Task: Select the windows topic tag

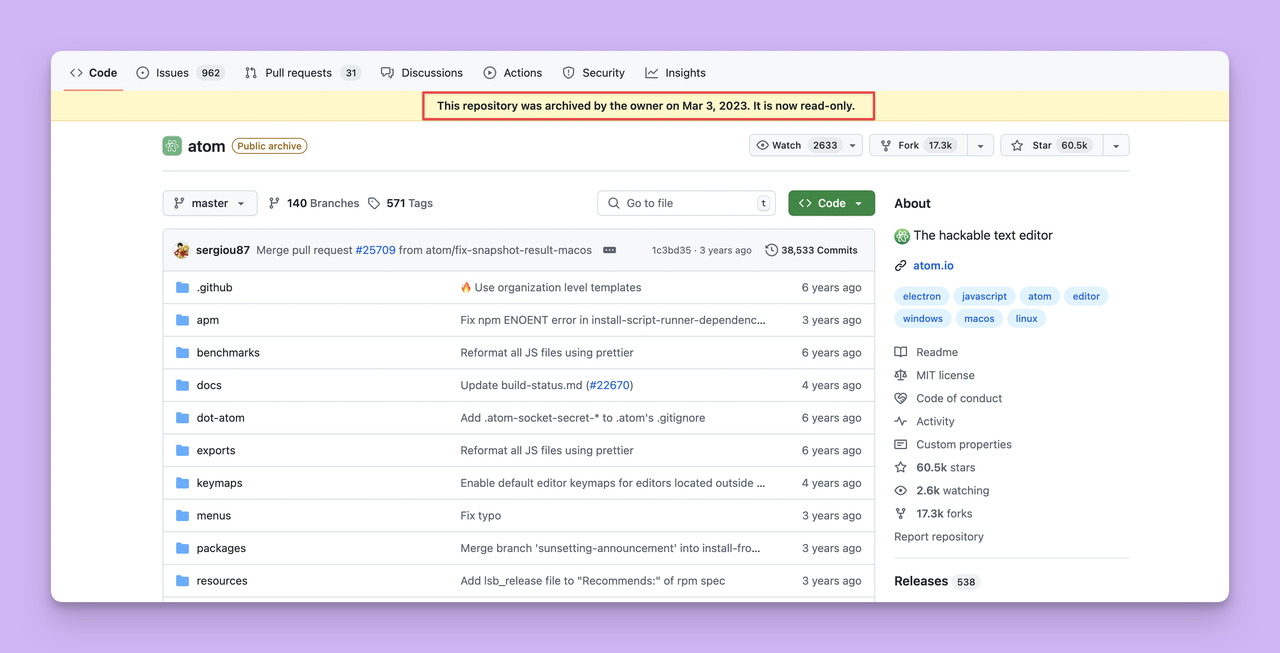Action: (923, 319)
